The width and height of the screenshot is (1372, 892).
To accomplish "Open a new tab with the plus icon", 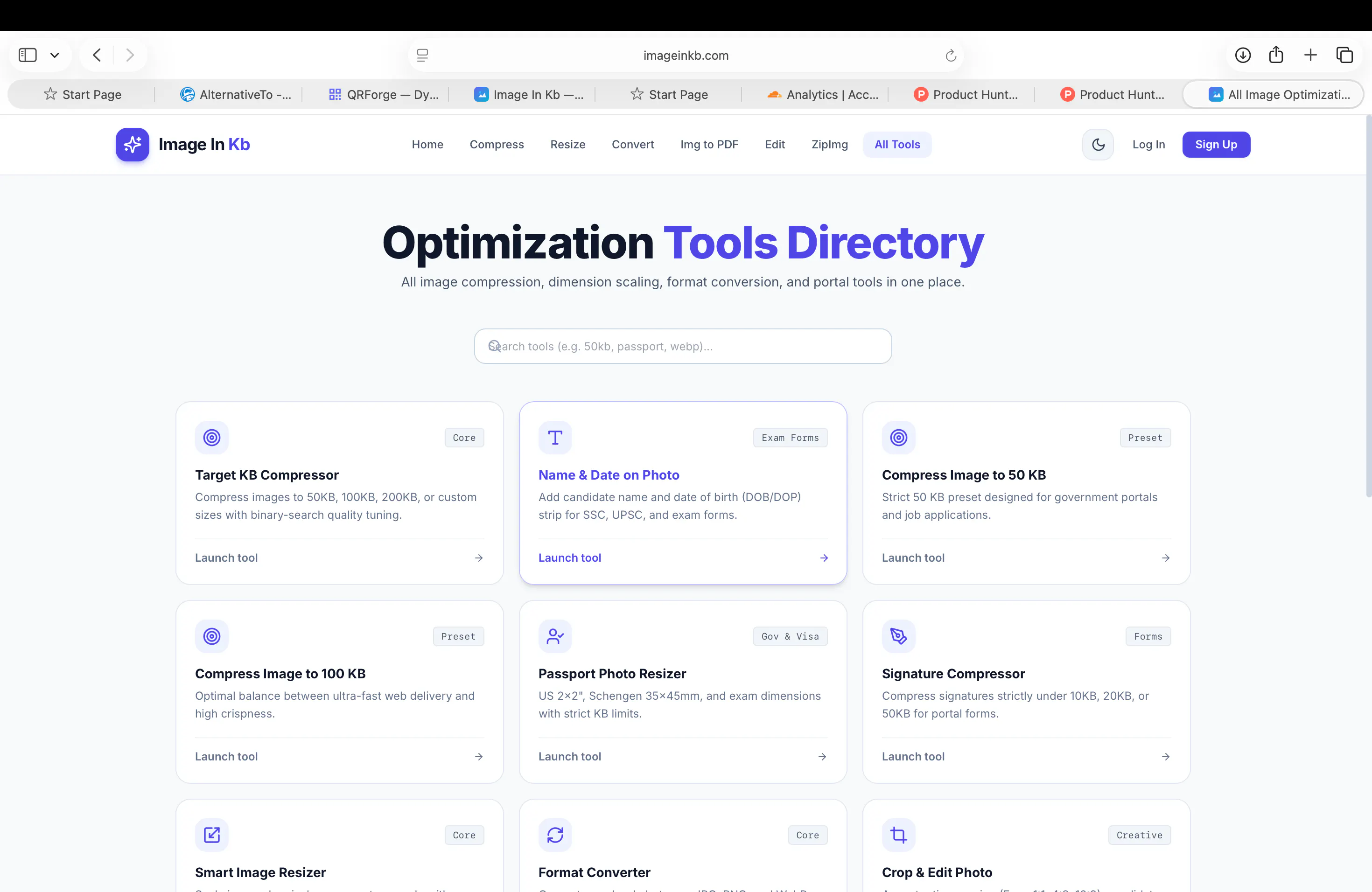I will (1310, 56).
